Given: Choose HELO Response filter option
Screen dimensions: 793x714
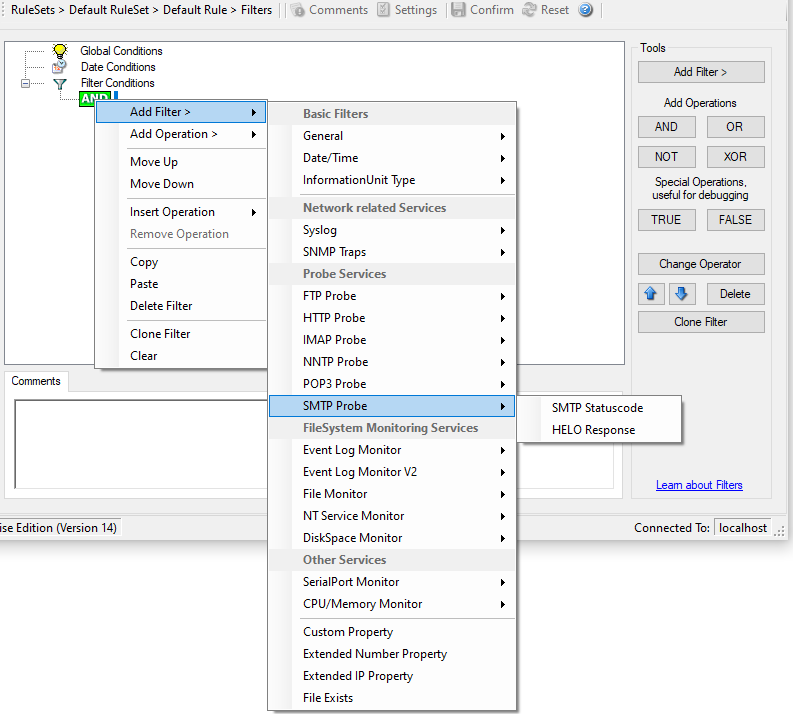Looking at the screenshot, I should point(593,430).
